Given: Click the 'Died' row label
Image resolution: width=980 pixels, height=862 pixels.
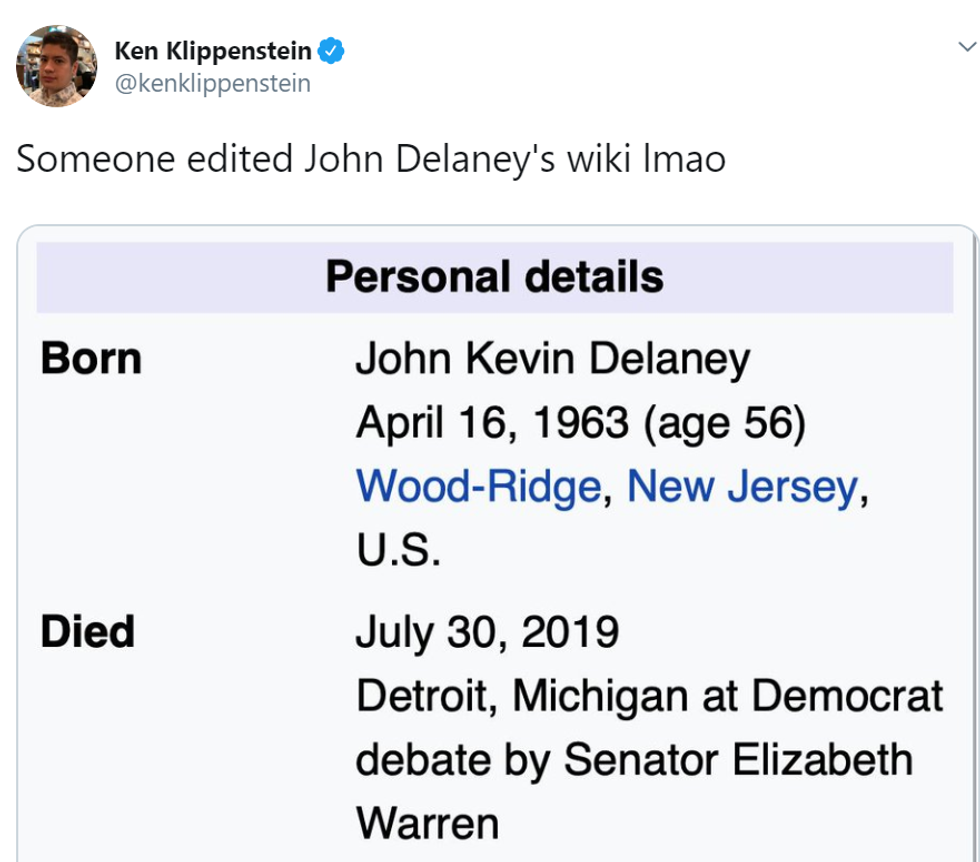Looking at the screenshot, I should (x=87, y=632).
